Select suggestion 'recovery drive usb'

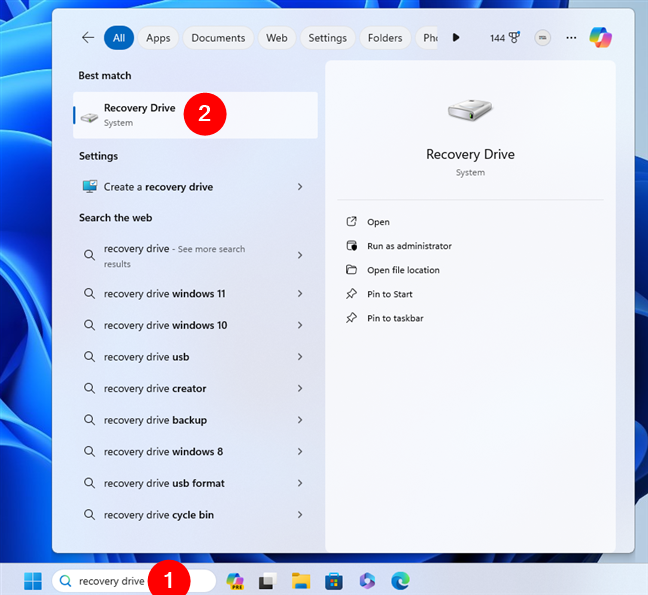click(193, 357)
